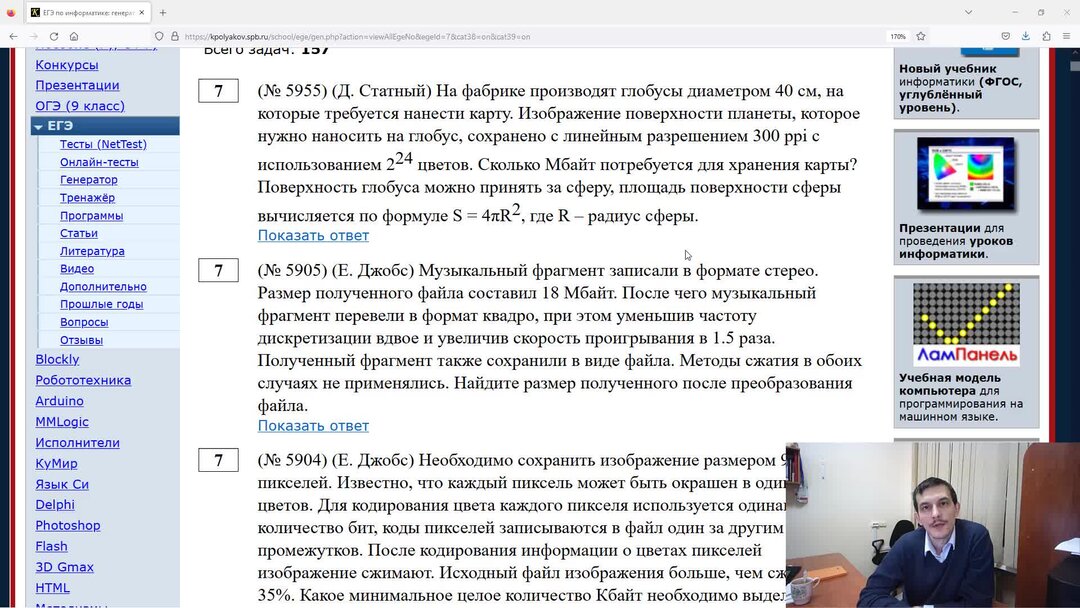Open the Photoshop sidebar link
Viewport: 1080px width, 608px height.
[x=67, y=525]
